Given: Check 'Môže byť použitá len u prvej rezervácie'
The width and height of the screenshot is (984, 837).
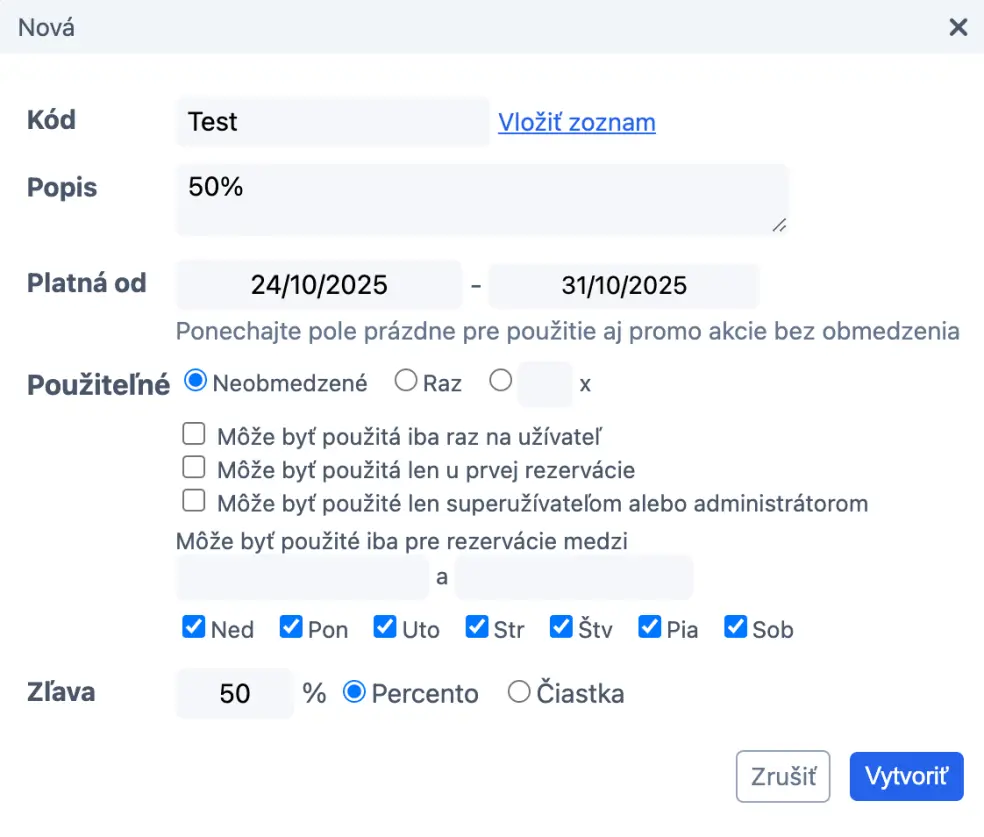Looking at the screenshot, I should pos(193,466).
